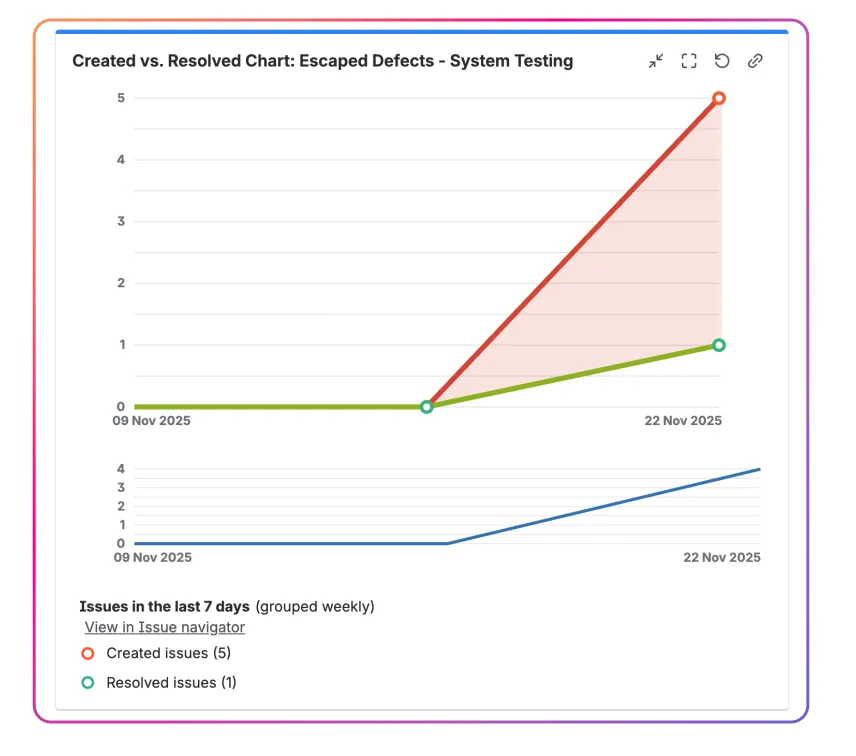Screen dimensions: 856x756
Task: Click the green data point at zero
Action: coord(427,406)
